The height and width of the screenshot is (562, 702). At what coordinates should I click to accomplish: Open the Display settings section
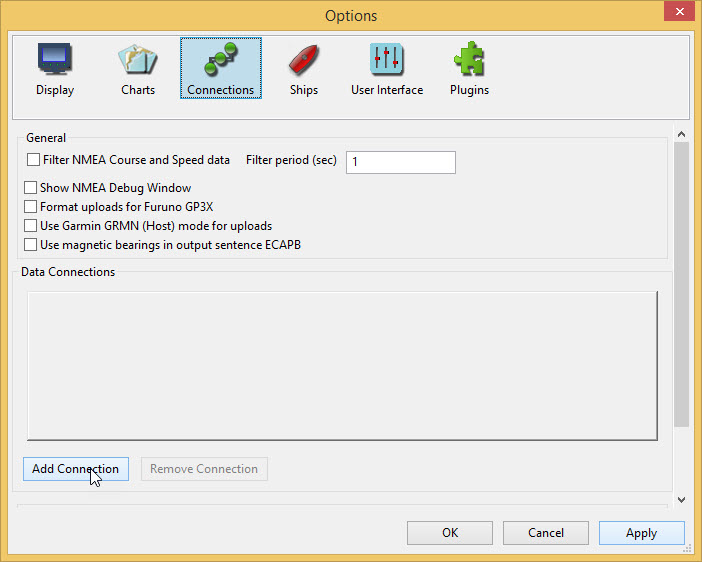coord(54,69)
